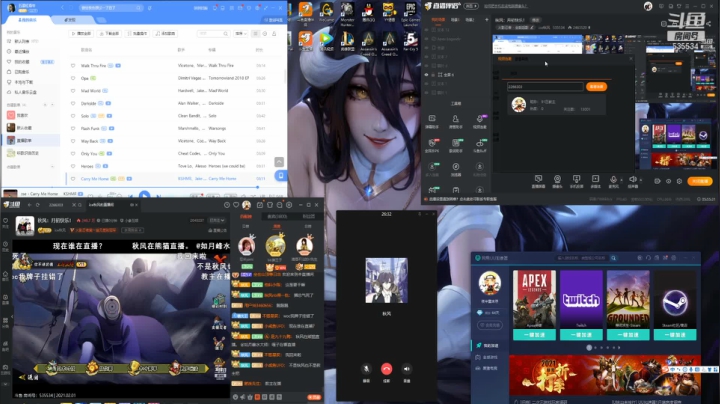Favorite the song Carry Me Home
This screenshot has height=404, width=720.
tap(73, 179)
